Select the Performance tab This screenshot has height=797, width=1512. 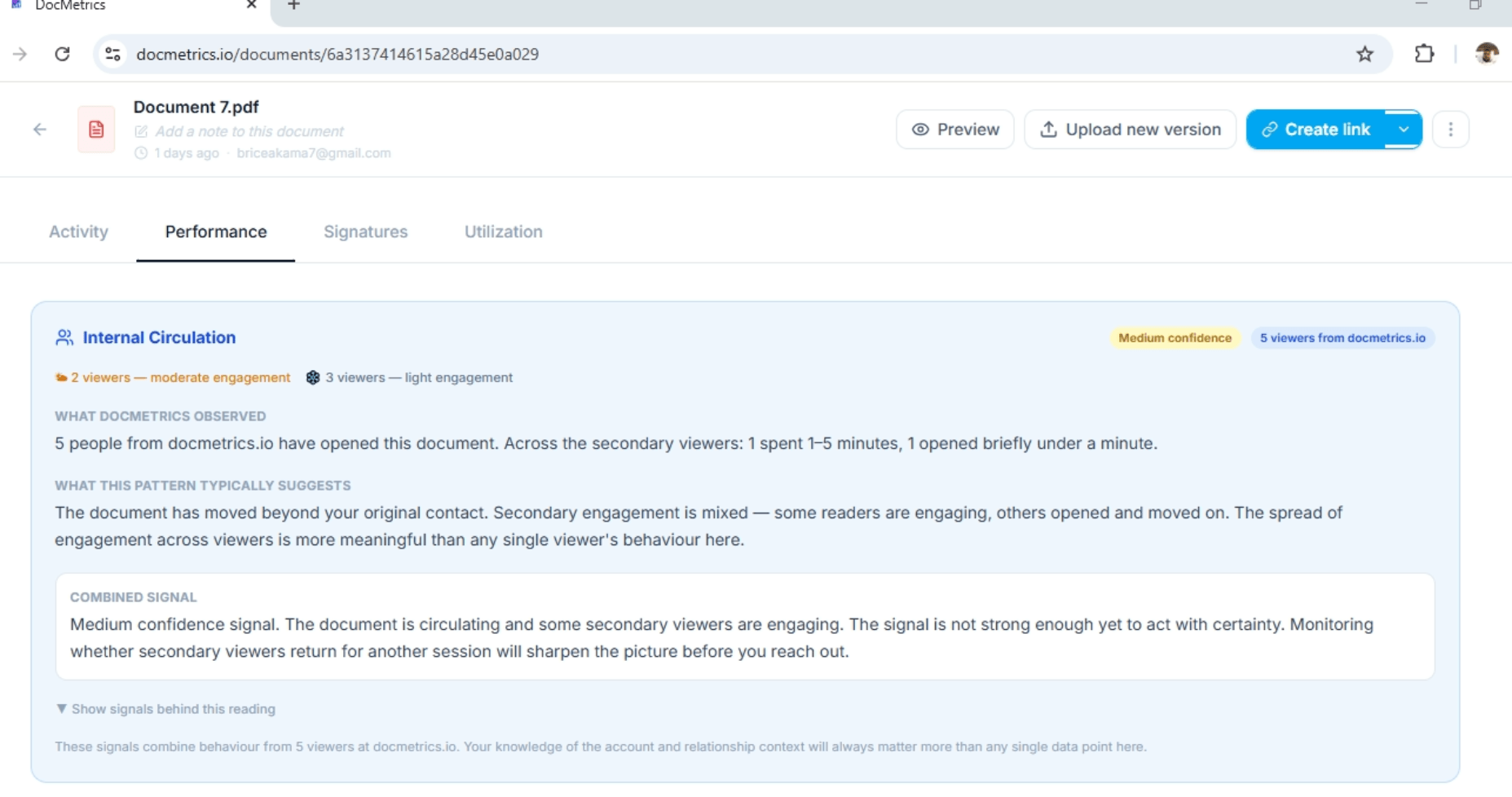[x=216, y=232]
